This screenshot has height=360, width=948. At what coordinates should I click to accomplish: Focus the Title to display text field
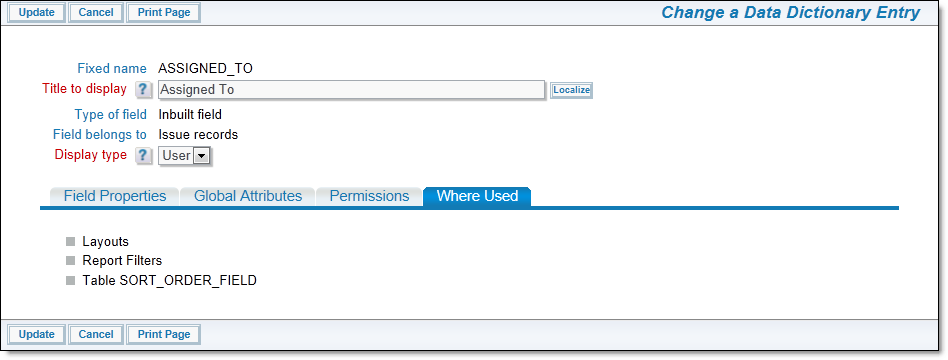coord(351,90)
